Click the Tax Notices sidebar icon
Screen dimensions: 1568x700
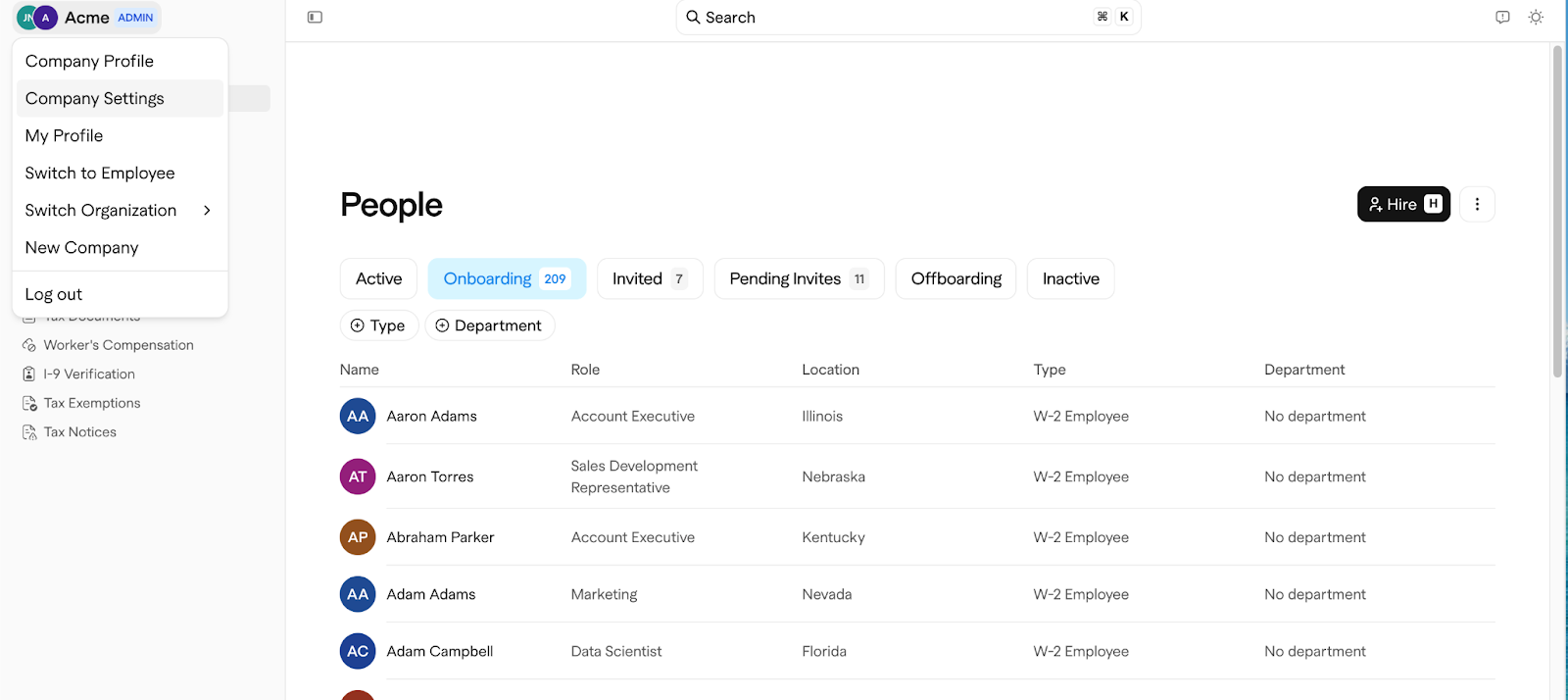[29, 432]
